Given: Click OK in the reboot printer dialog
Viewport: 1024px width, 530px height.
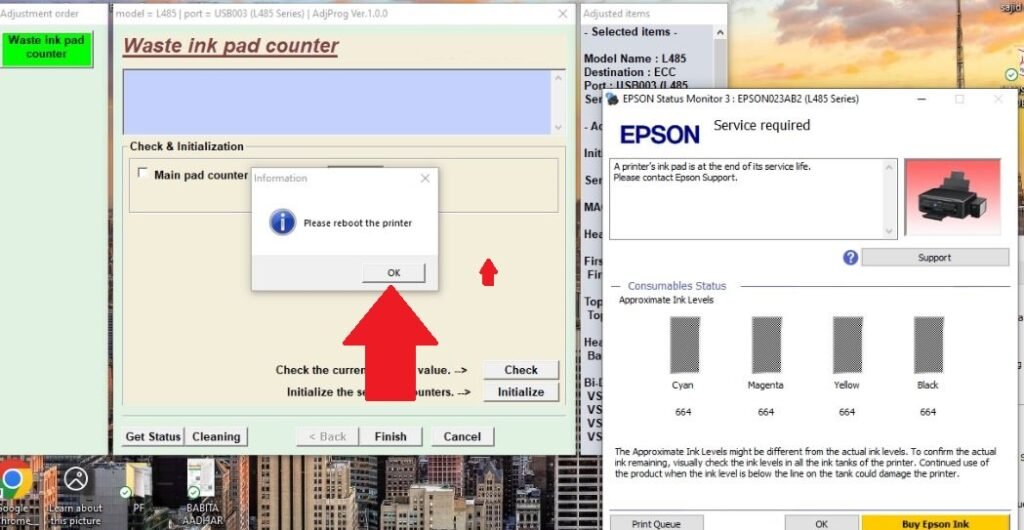Looking at the screenshot, I should (393, 273).
